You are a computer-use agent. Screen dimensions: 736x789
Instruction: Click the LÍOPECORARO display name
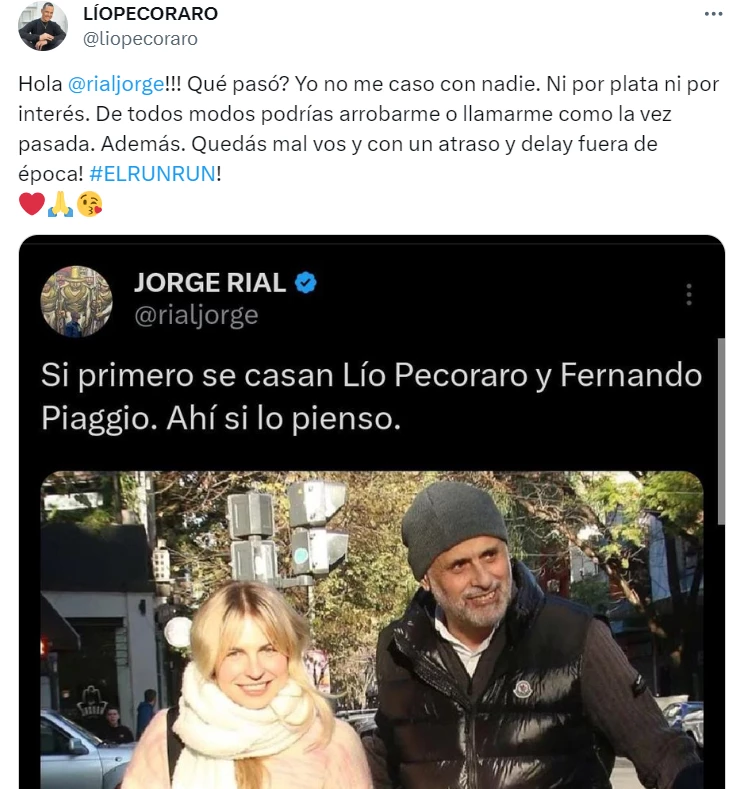150,14
